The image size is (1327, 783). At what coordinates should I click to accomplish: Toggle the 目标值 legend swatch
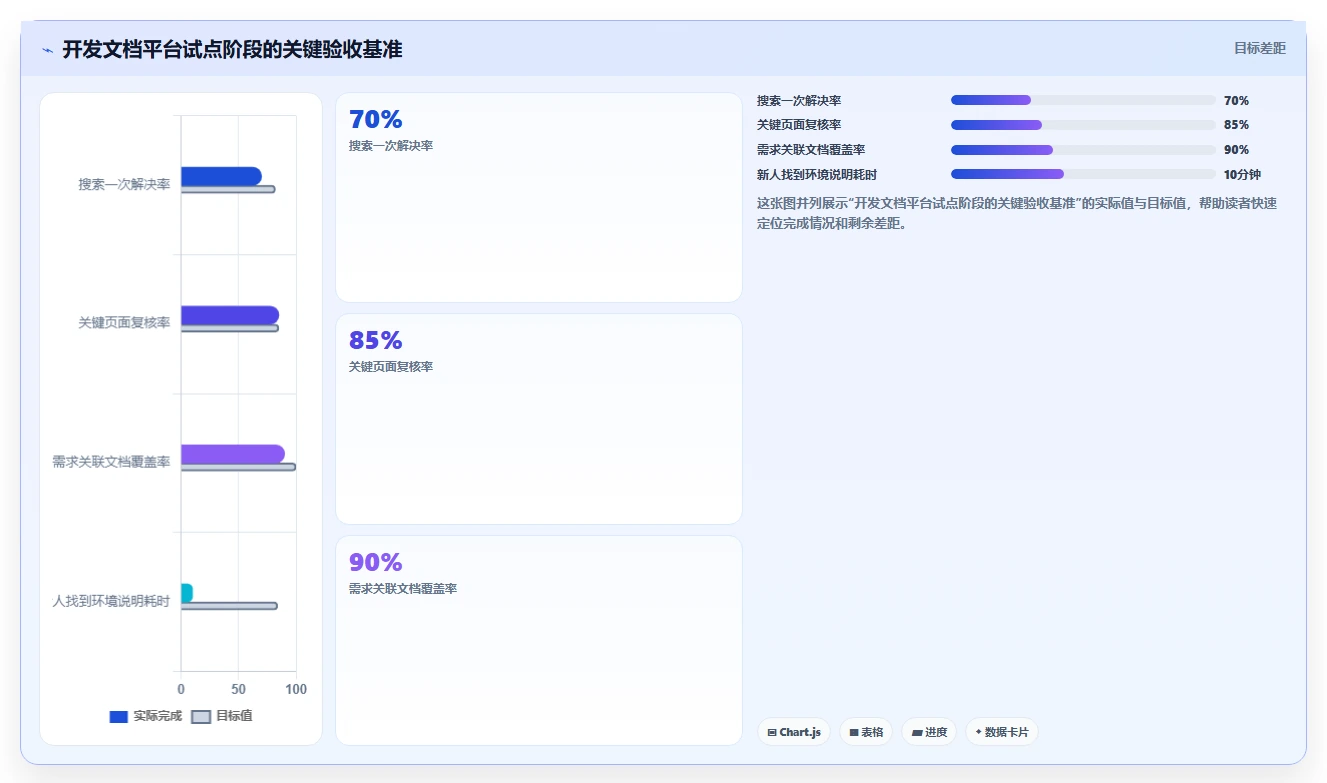[201, 716]
